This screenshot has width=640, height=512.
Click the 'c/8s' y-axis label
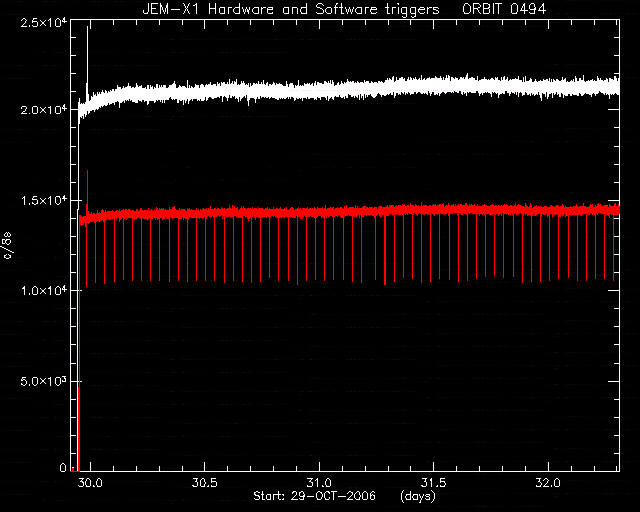pyautogui.click(x=7, y=245)
